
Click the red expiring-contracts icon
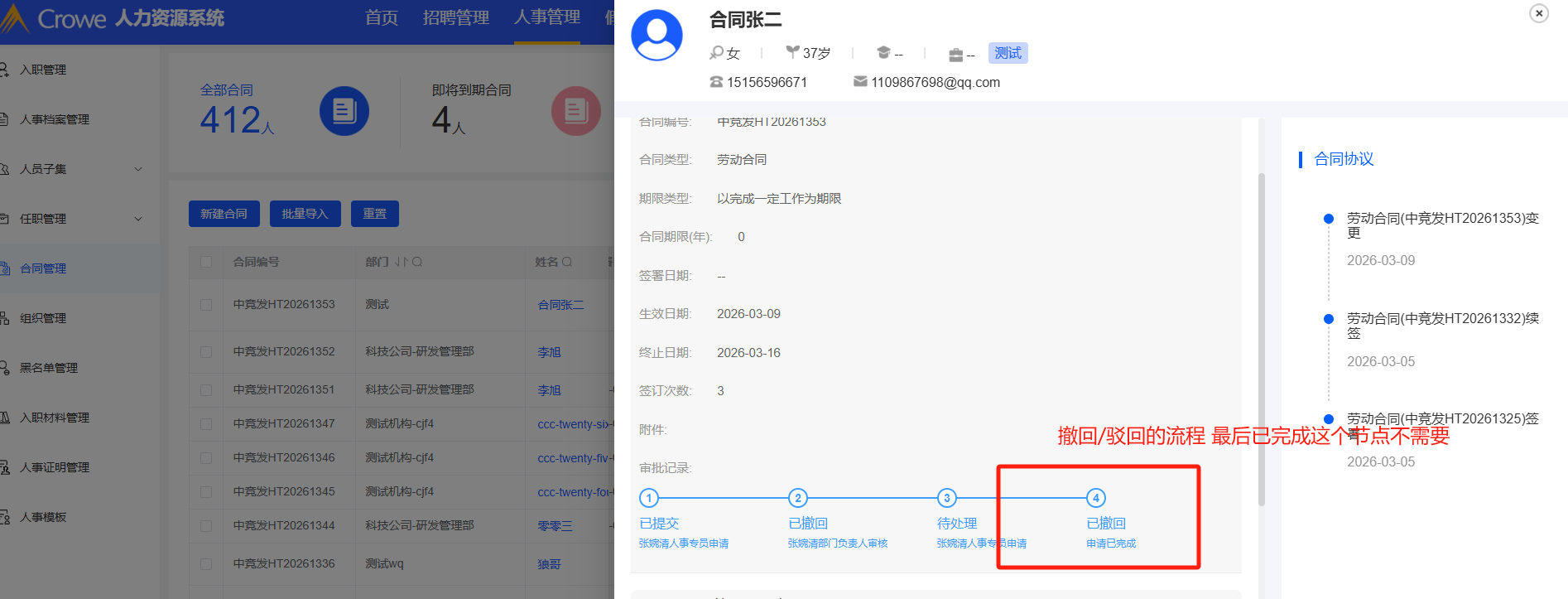575,111
